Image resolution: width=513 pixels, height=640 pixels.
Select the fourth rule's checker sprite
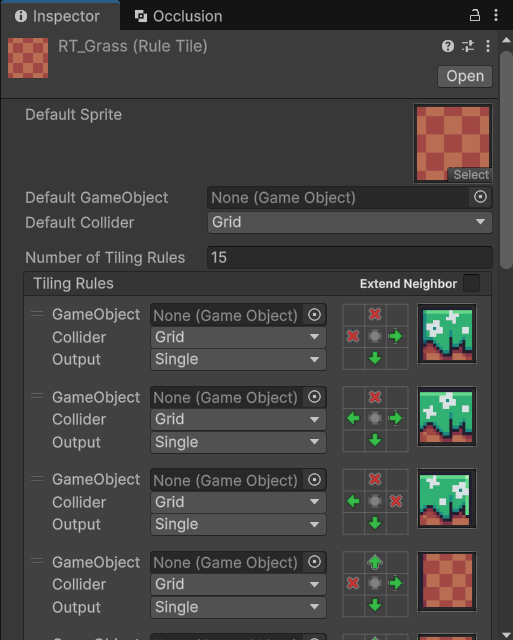(447, 582)
